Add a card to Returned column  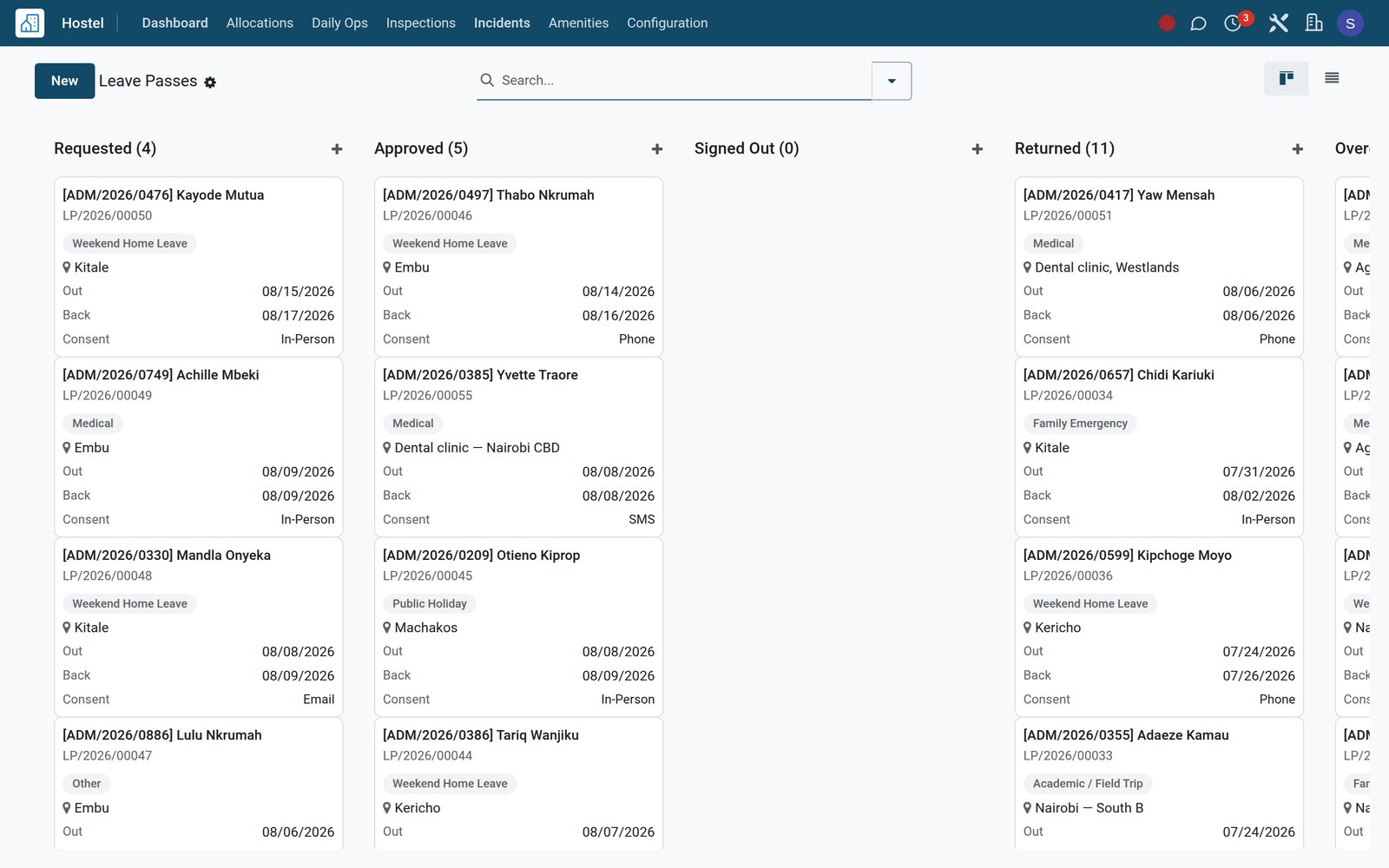pyautogui.click(x=1298, y=149)
